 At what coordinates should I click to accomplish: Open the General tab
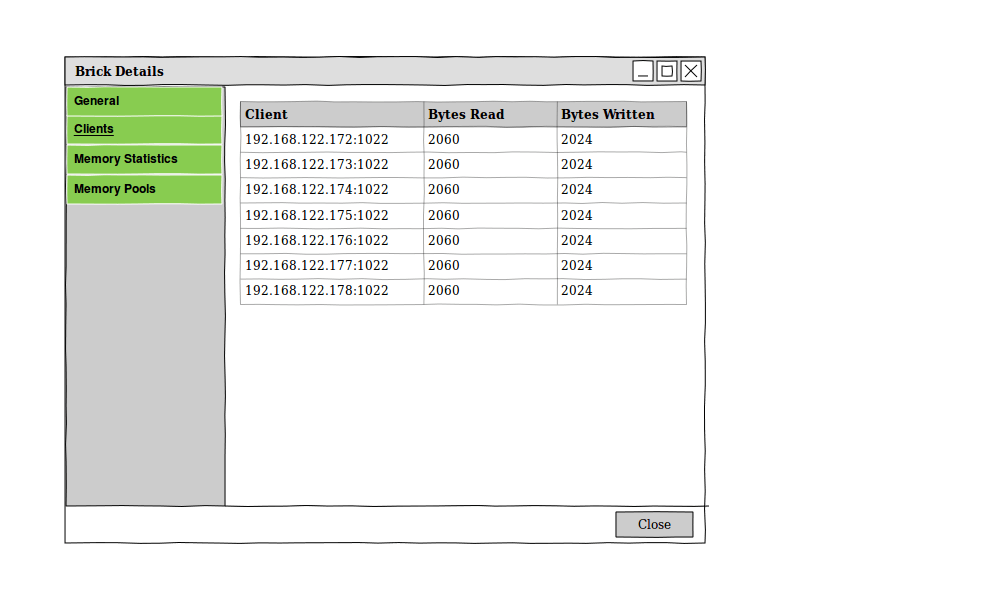(x=144, y=101)
